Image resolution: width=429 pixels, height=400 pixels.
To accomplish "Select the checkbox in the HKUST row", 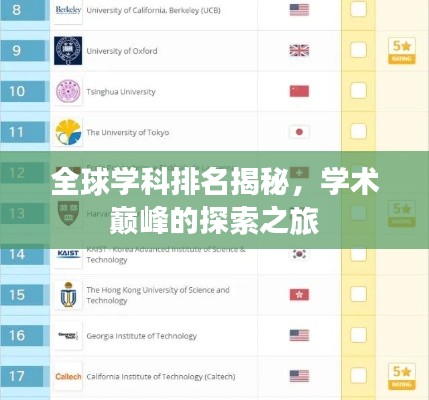I will (358, 294).
